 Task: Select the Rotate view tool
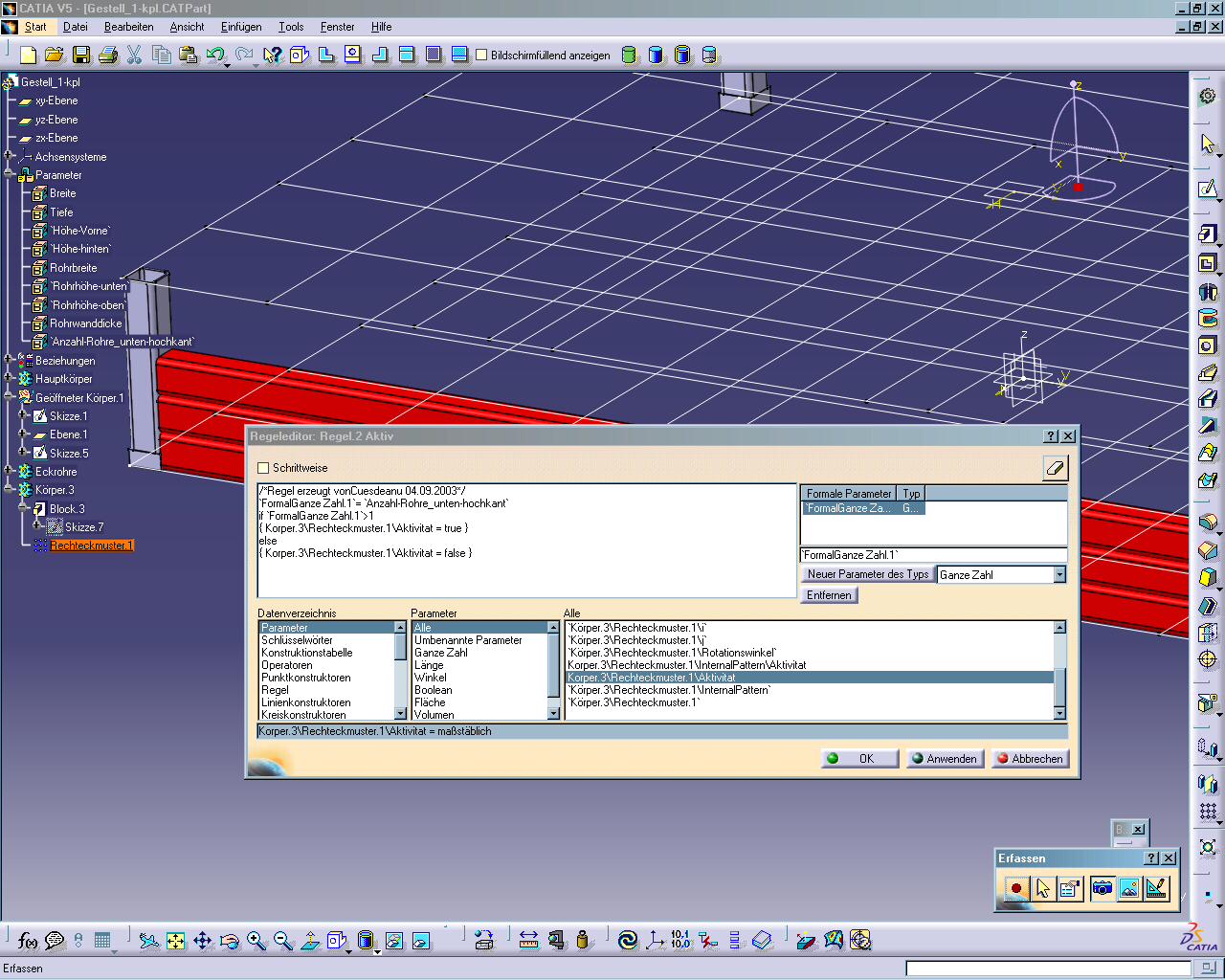(x=230, y=941)
